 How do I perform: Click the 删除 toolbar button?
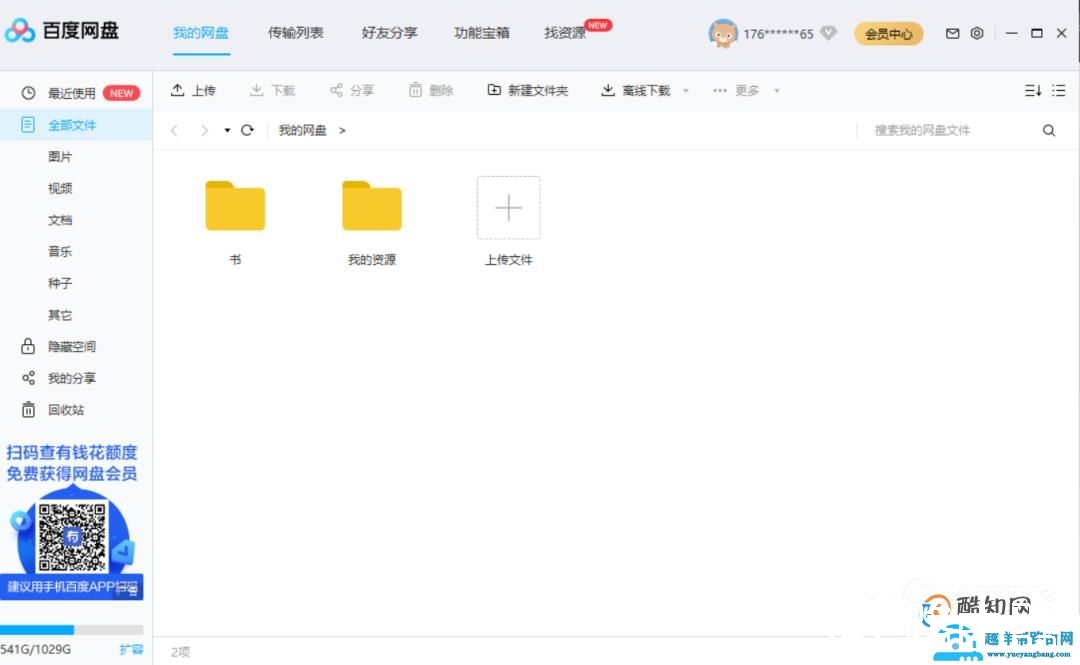tap(431, 90)
